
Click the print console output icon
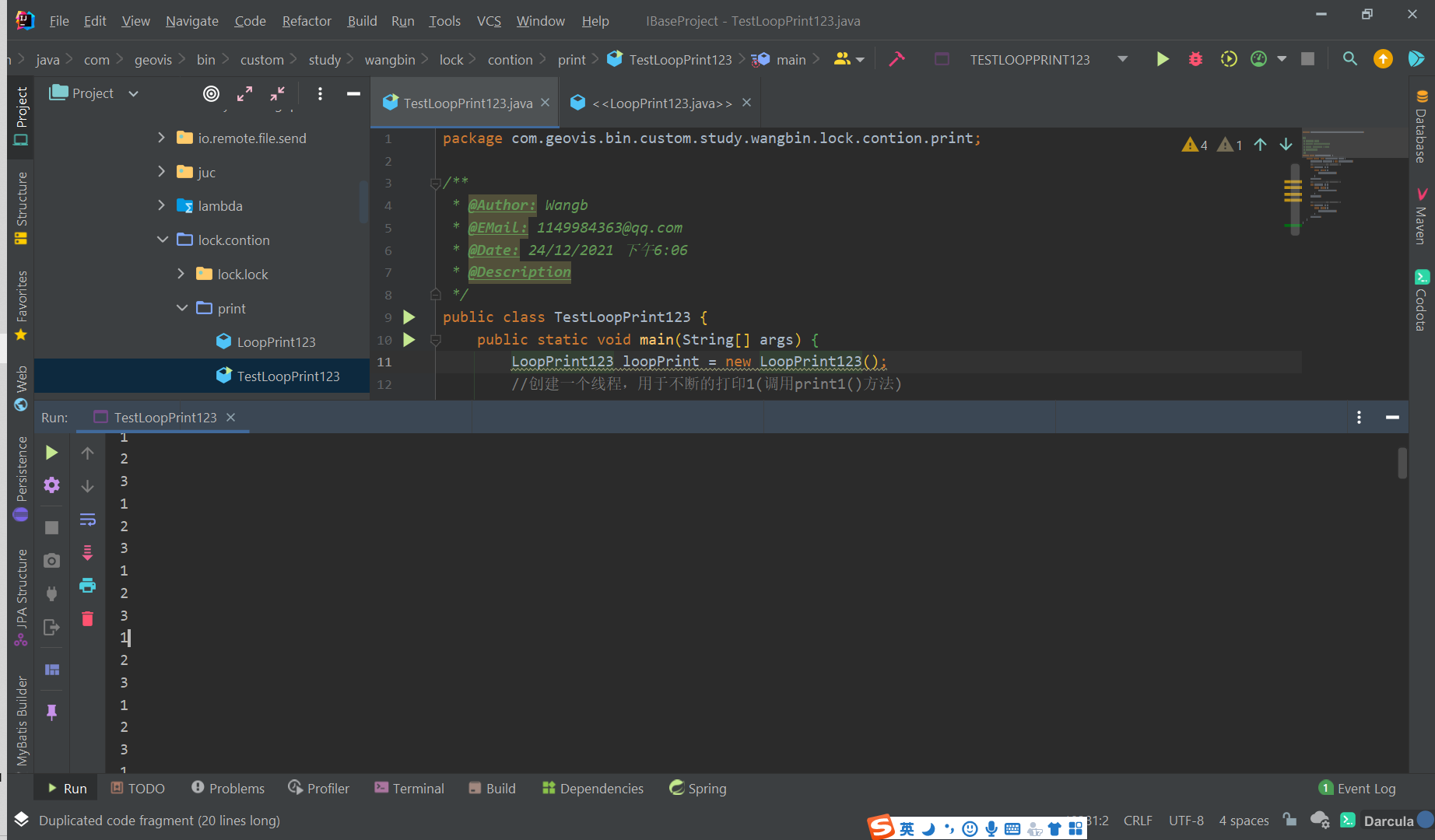pos(87,585)
